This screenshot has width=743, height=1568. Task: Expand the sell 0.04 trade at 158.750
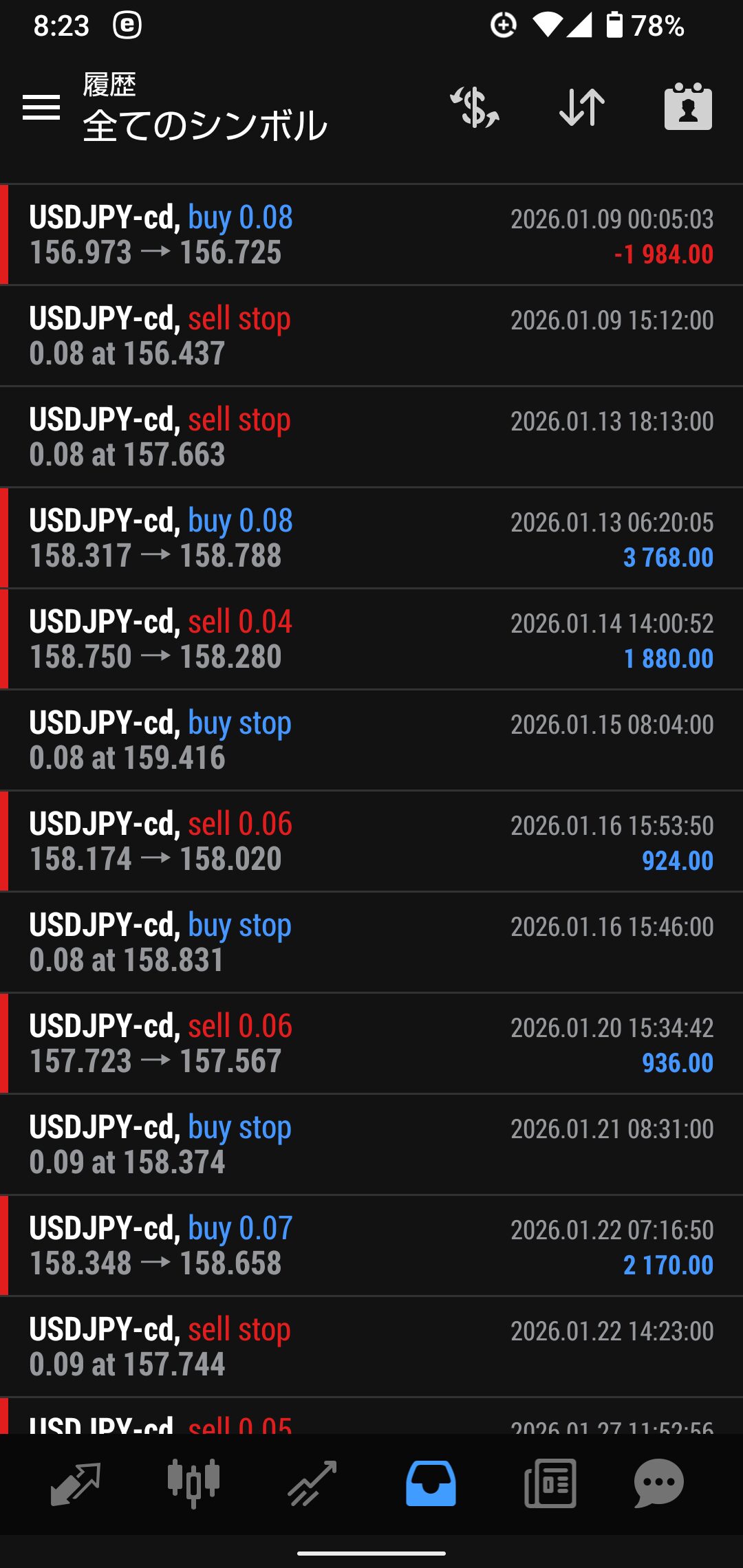371,639
